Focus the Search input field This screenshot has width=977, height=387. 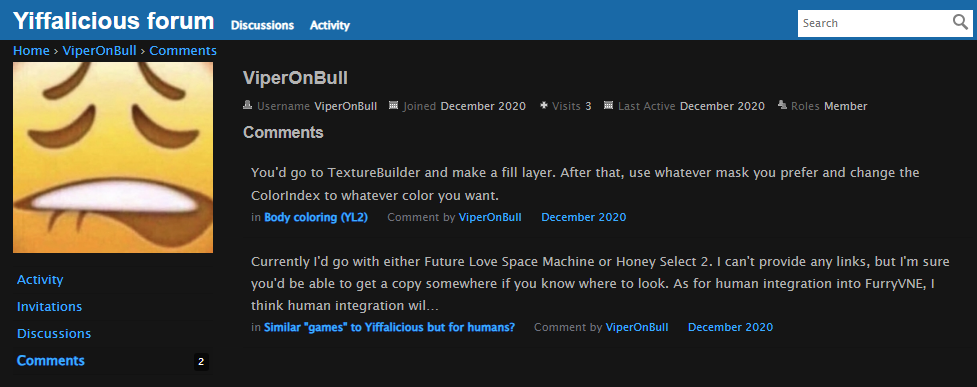pos(874,23)
